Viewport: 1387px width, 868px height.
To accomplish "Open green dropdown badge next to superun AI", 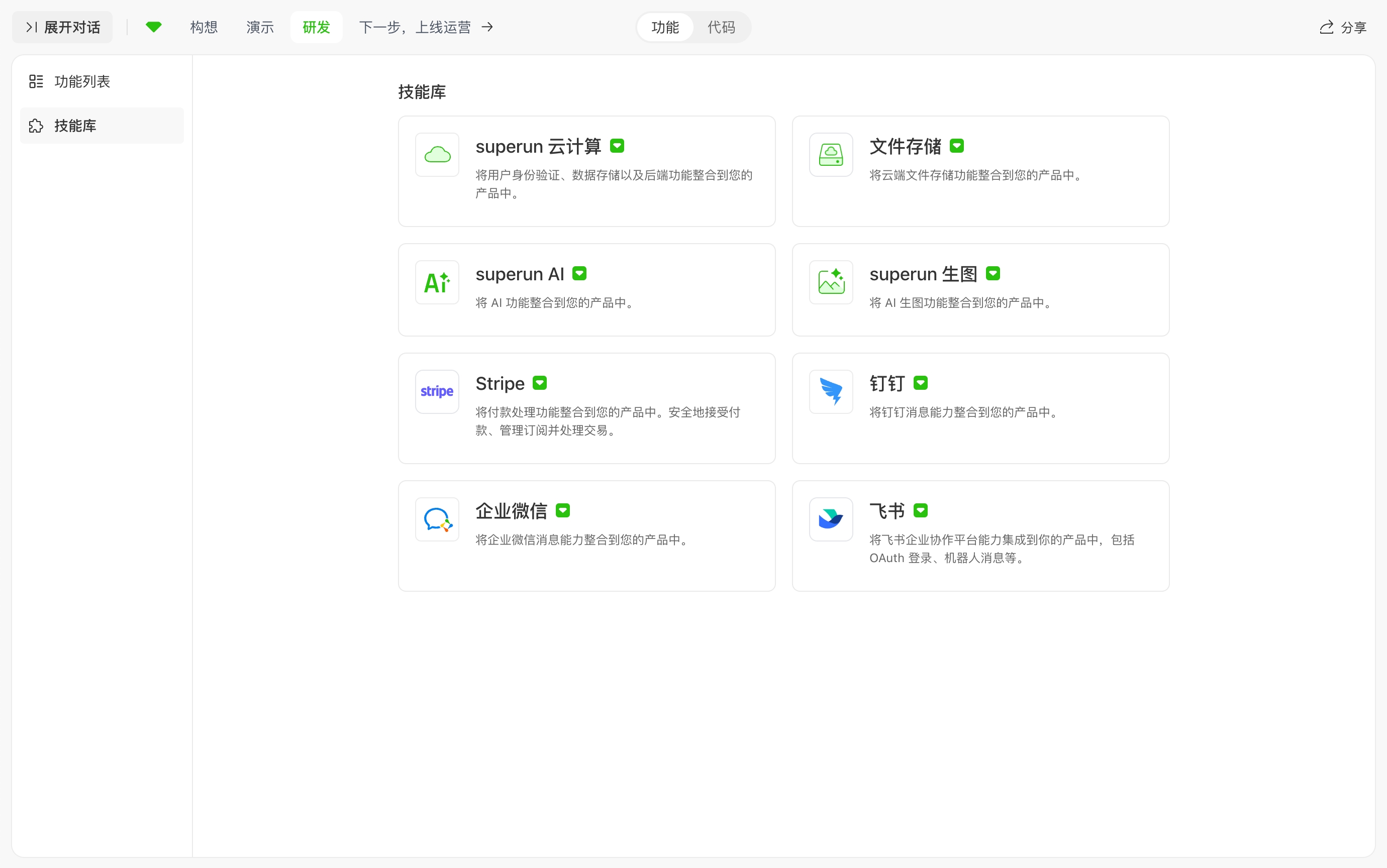I will coord(579,274).
